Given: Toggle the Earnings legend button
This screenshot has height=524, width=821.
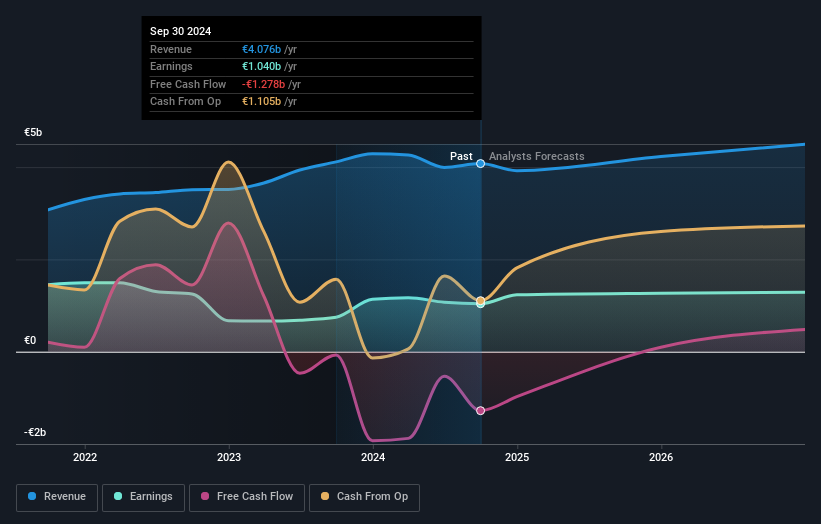Looking at the screenshot, I should click(143, 497).
